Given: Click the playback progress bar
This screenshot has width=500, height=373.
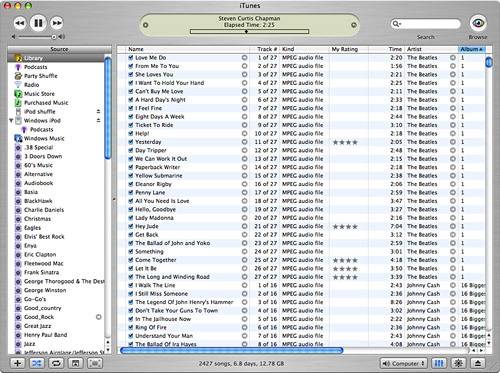Looking at the screenshot, I should click(x=249, y=32).
